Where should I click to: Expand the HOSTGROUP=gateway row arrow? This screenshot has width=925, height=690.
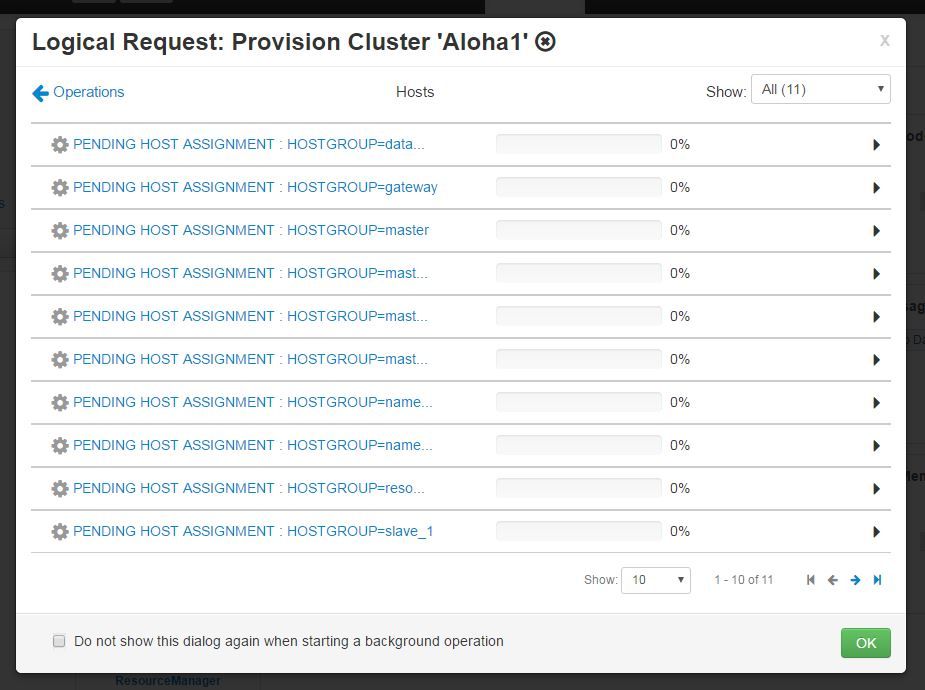pyautogui.click(x=876, y=188)
